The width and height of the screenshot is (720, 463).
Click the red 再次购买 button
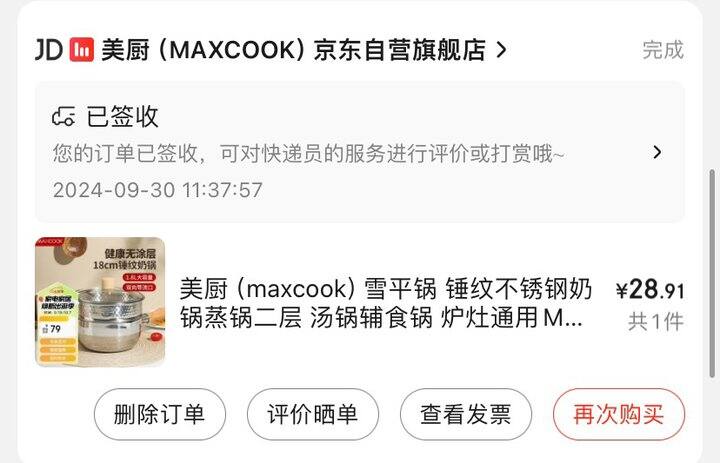pos(619,414)
